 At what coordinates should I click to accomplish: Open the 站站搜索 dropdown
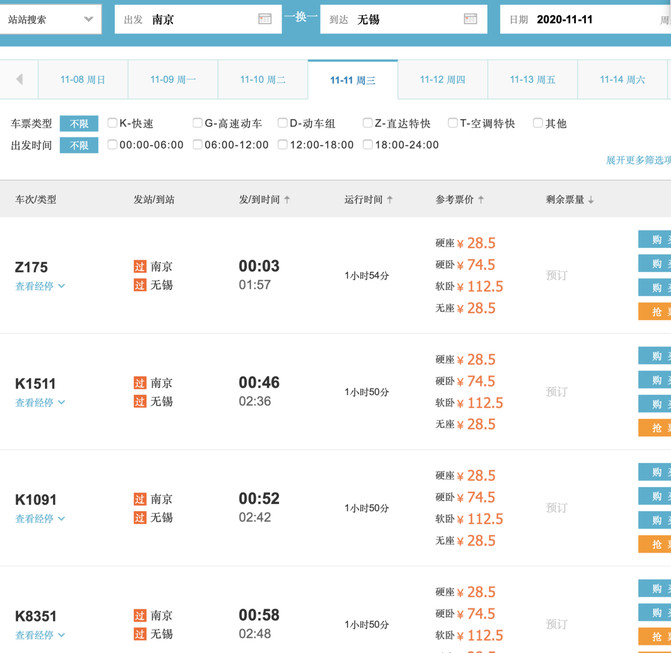click(50, 19)
